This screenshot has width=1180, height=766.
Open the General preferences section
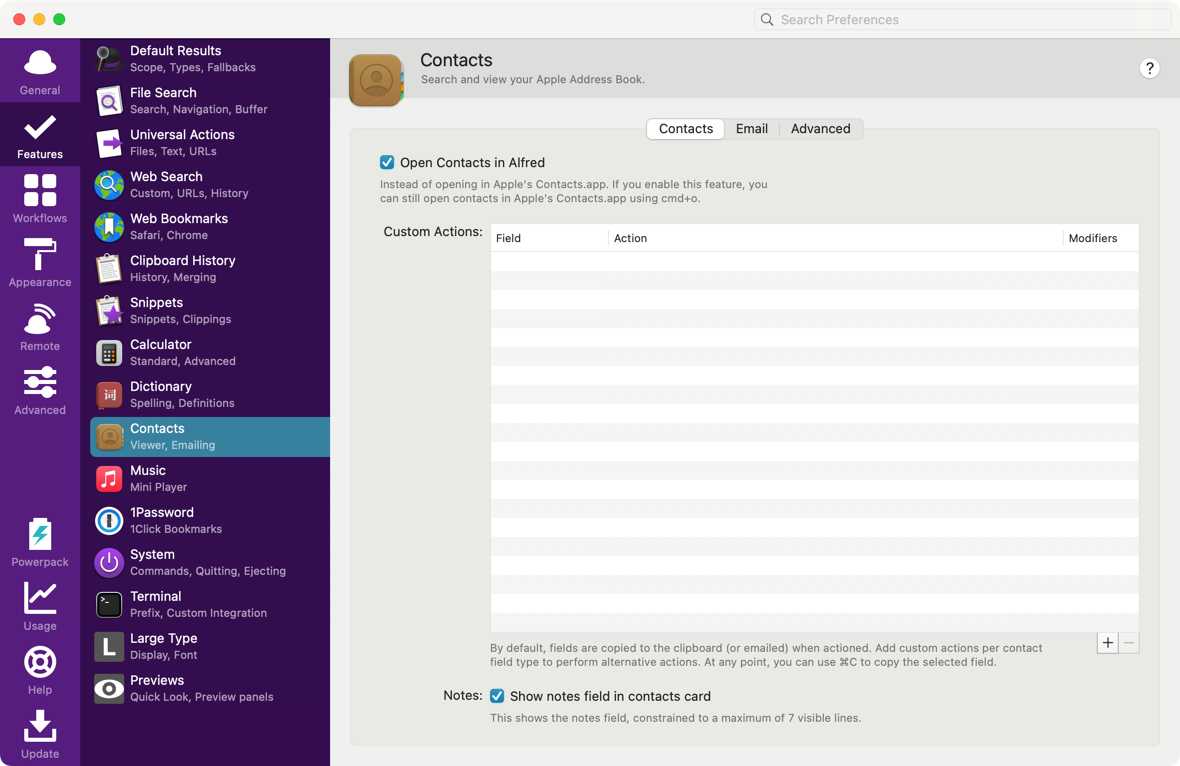(40, 72)
